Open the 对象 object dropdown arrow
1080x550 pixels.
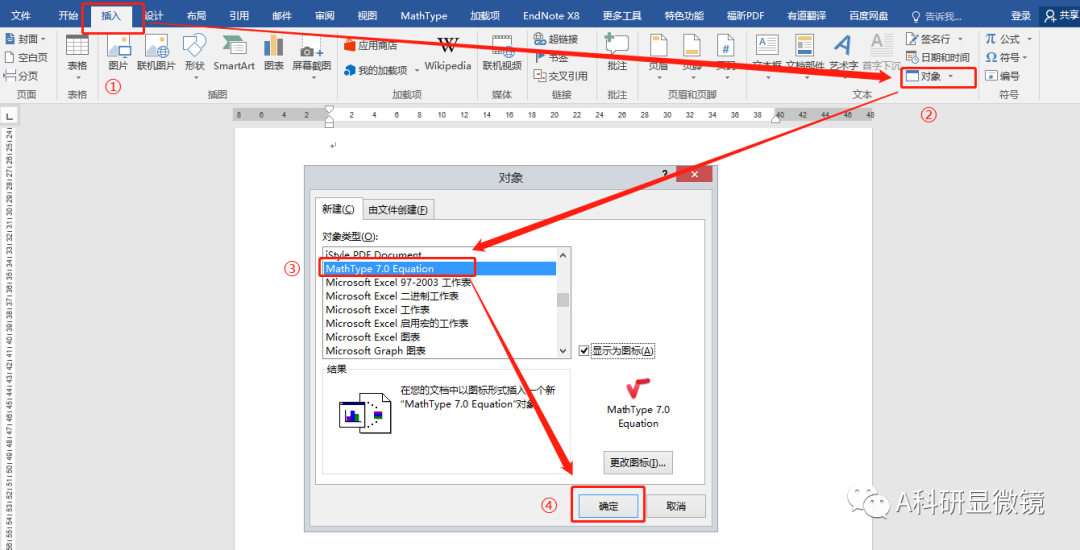pos(951,77)
